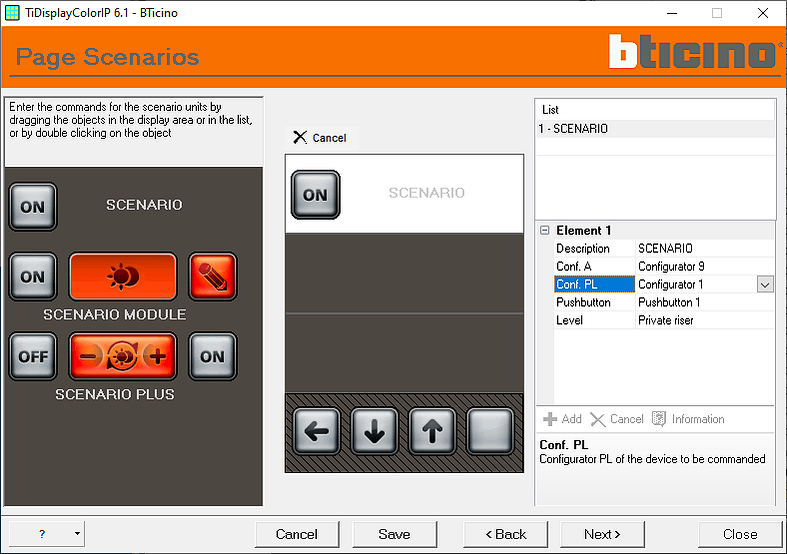Screen dimensions: 787x554
Task: Click the Information icon button
Action: click(x=688, y=419)
